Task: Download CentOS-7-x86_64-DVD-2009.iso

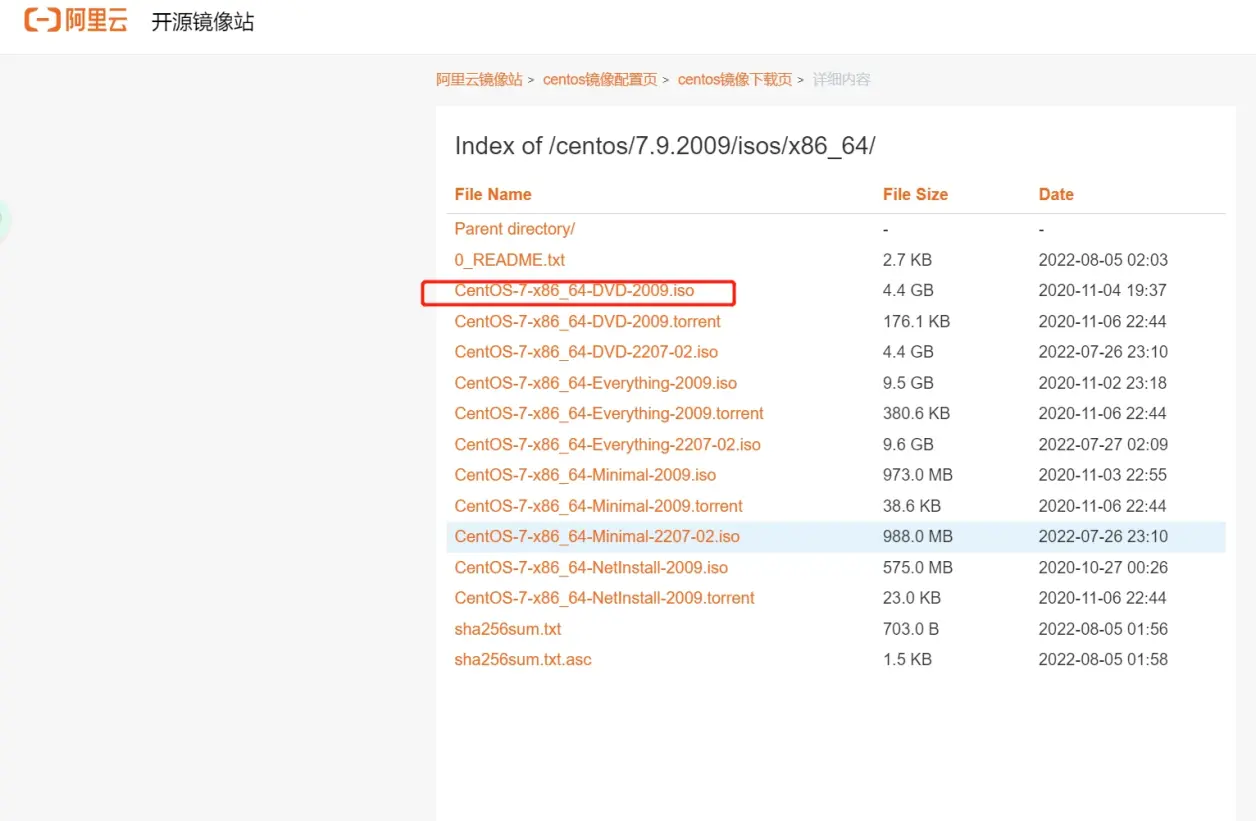Action: click(574, 291)
